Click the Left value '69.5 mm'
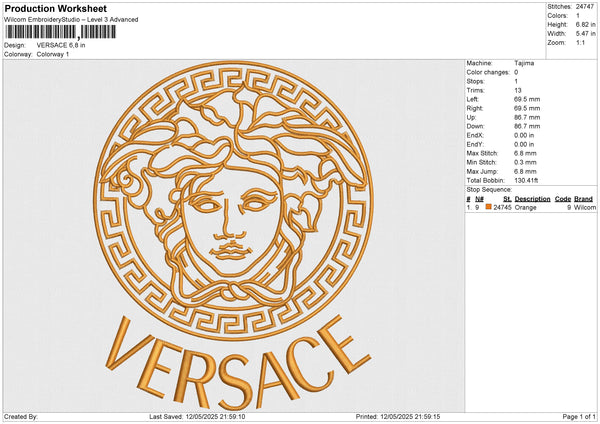 [x=527, y=99]
